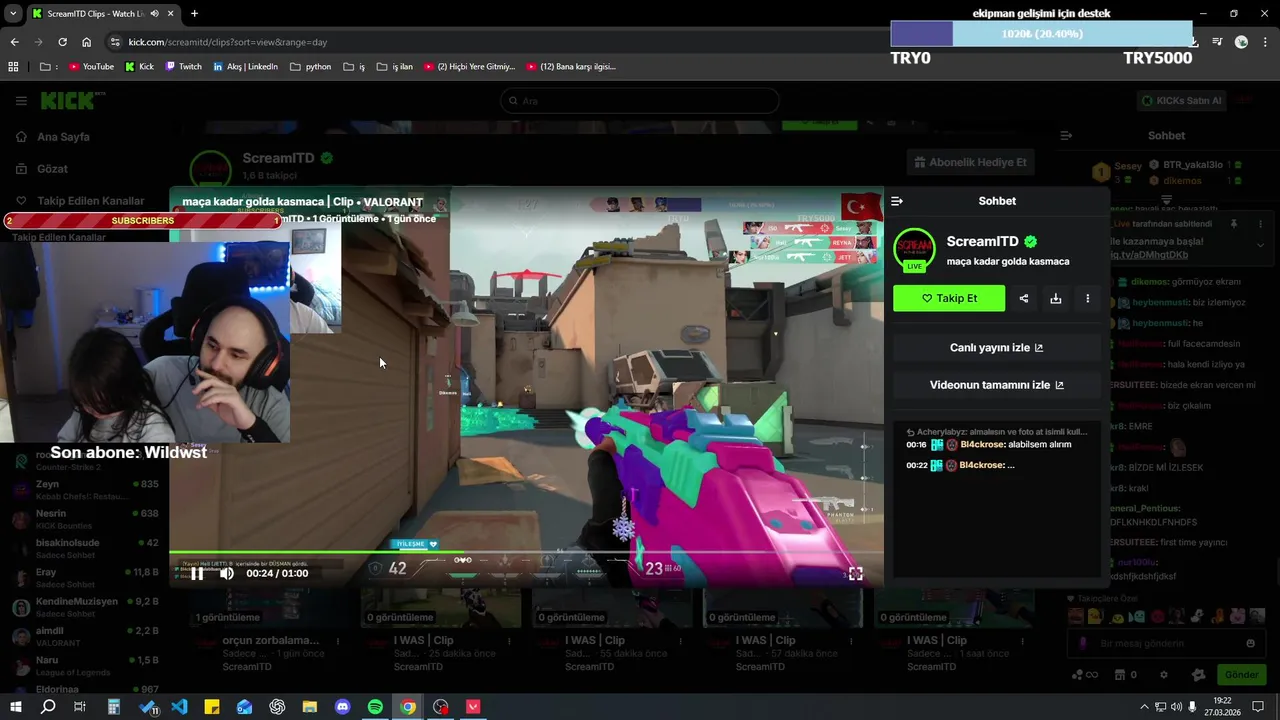Close the ScreamITD Clips browser tab
The width and height of the screenshot is (1280, 720).
[x=171, y=14]
